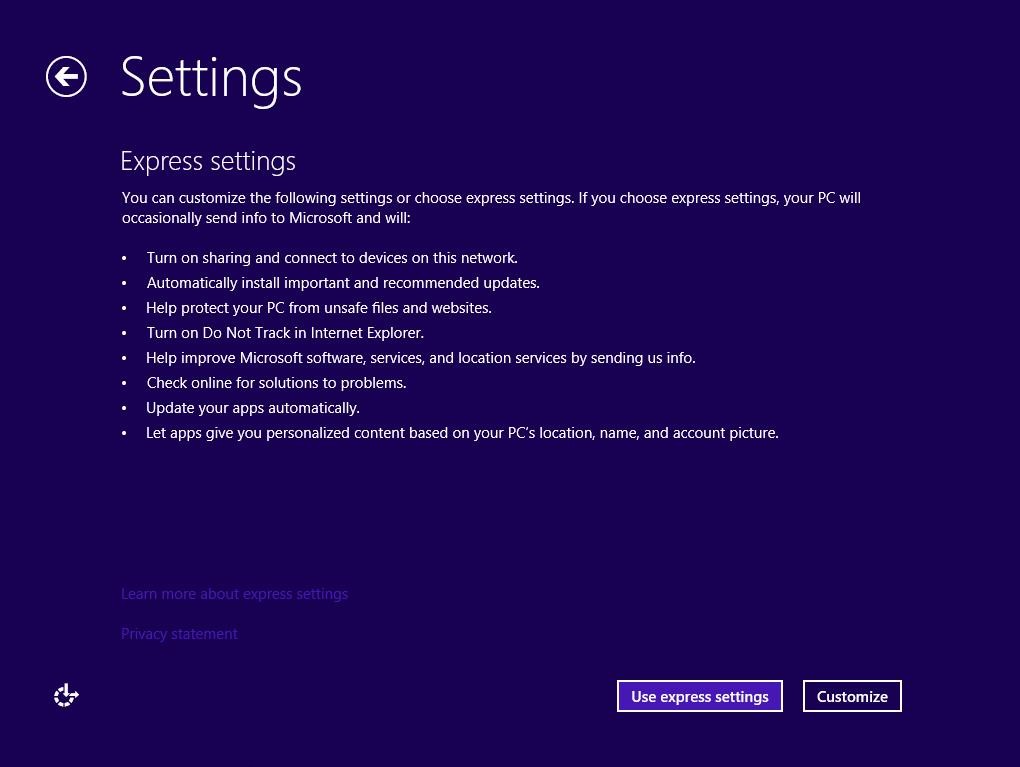Screen dimensions: 1020x767
Task: Click the bullet about improving Microsoft software
Action: (x=421, y=357)
